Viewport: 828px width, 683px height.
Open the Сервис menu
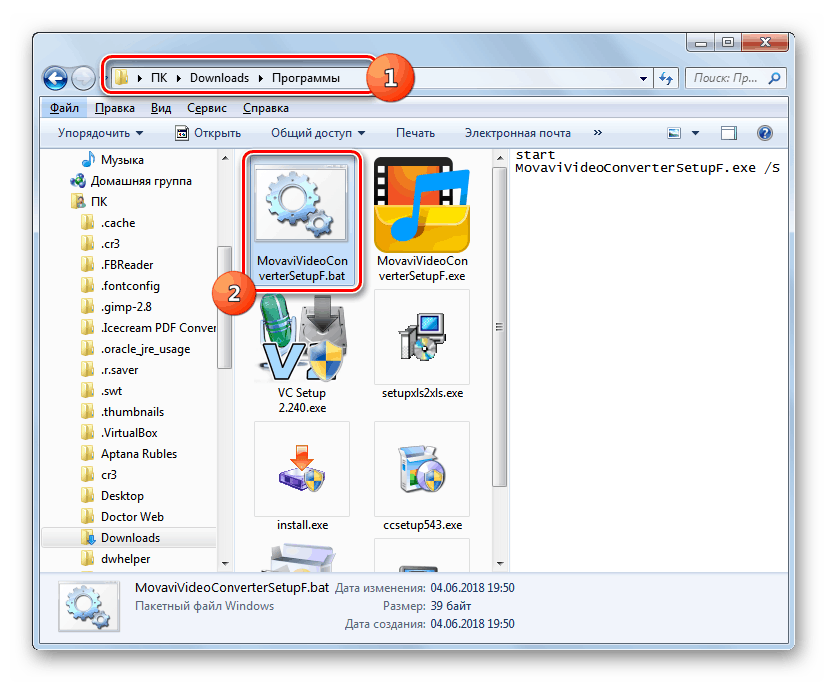tap(206, 108)
